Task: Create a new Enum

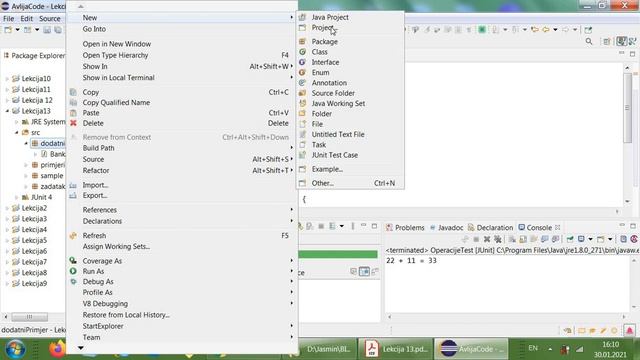Action: pyautogui.click(x=320, y=72)
